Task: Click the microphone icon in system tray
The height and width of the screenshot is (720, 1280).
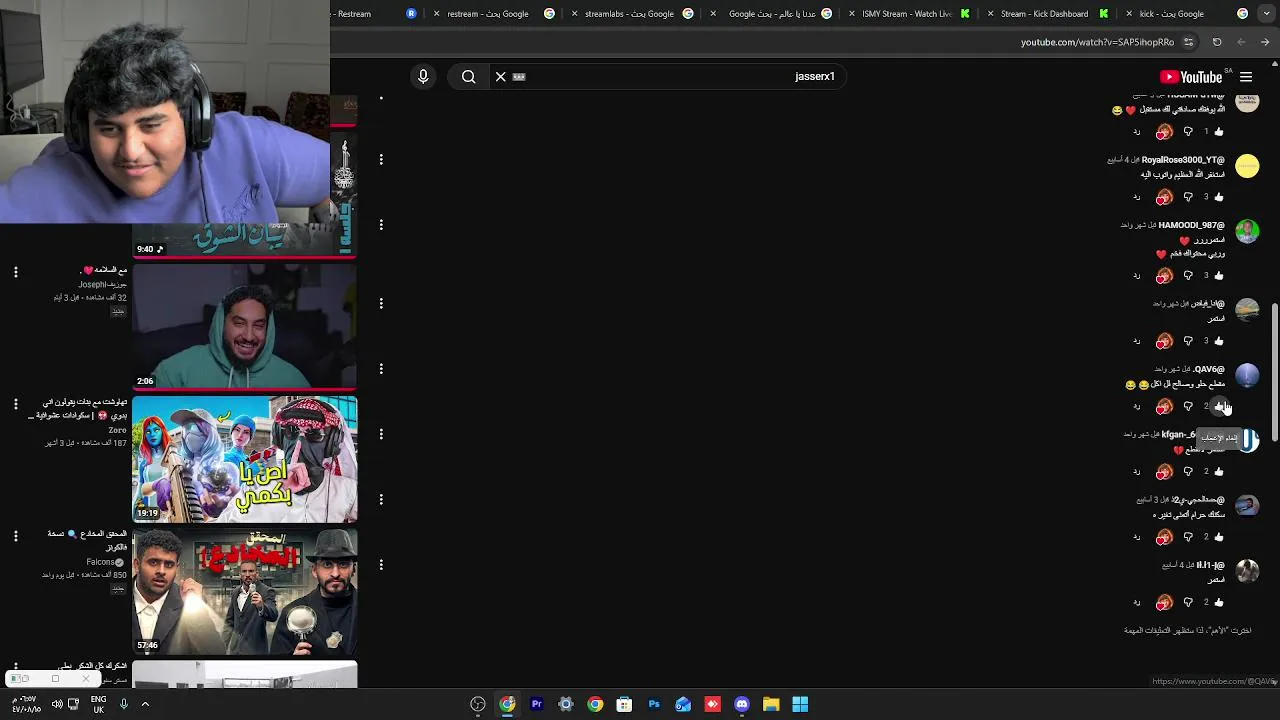Action: pyautogui.click(x=123, y=704)
